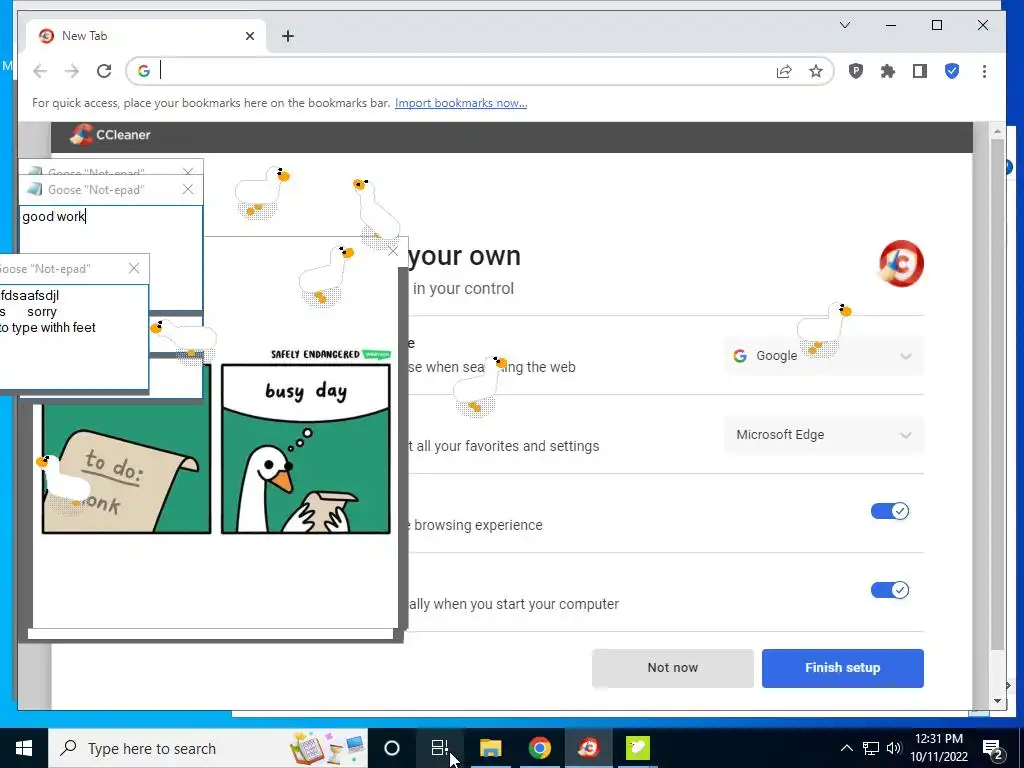Open the notification center icon
This screenshot has height=768, width=1024.
pos(993,749)
